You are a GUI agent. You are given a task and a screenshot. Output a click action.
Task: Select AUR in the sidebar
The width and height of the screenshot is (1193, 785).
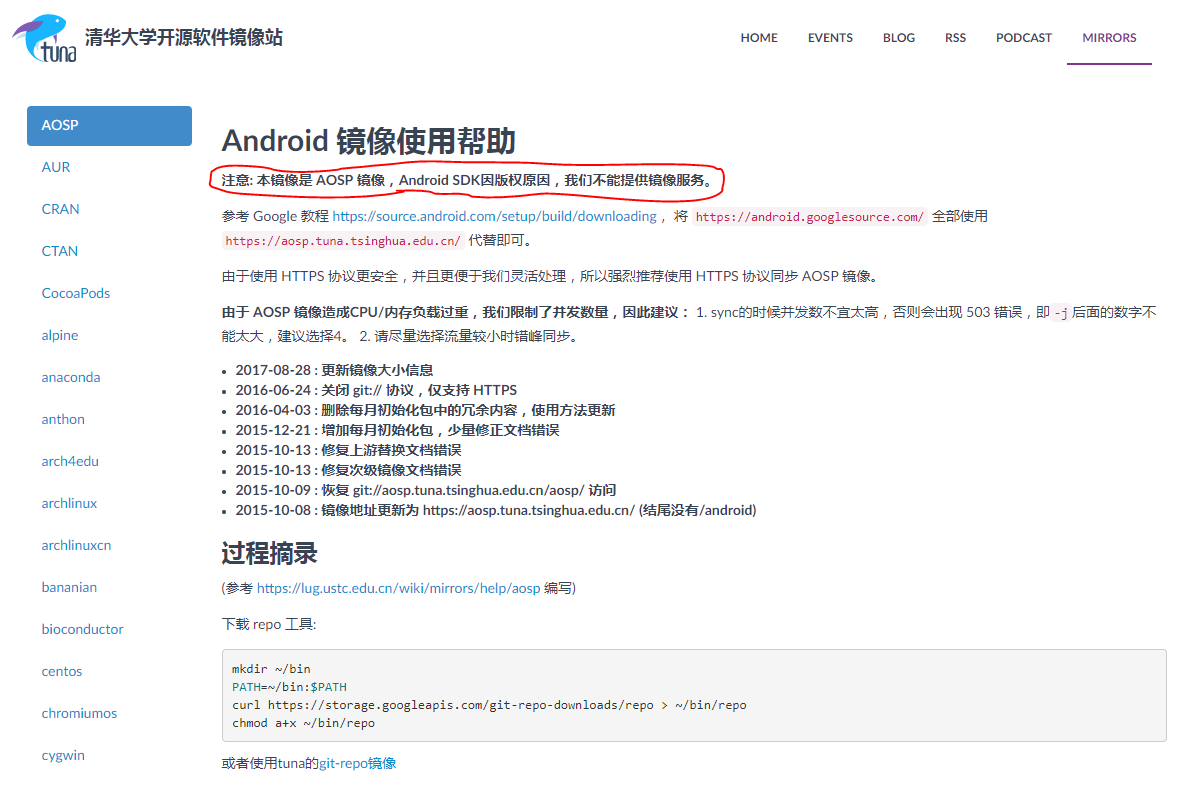click(x=56, y=167)
